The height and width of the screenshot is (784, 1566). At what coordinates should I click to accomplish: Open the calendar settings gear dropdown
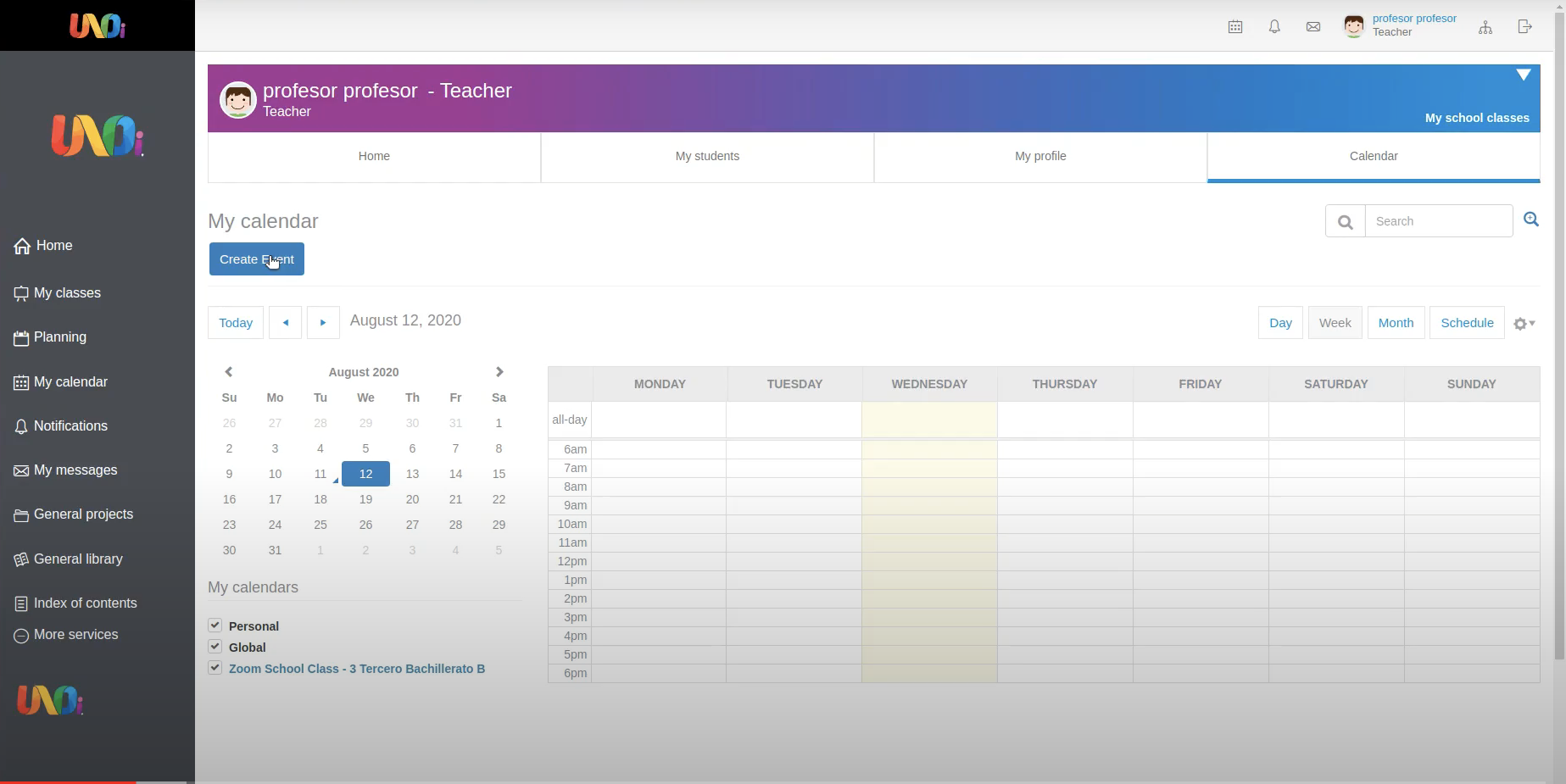point(1524,324)
